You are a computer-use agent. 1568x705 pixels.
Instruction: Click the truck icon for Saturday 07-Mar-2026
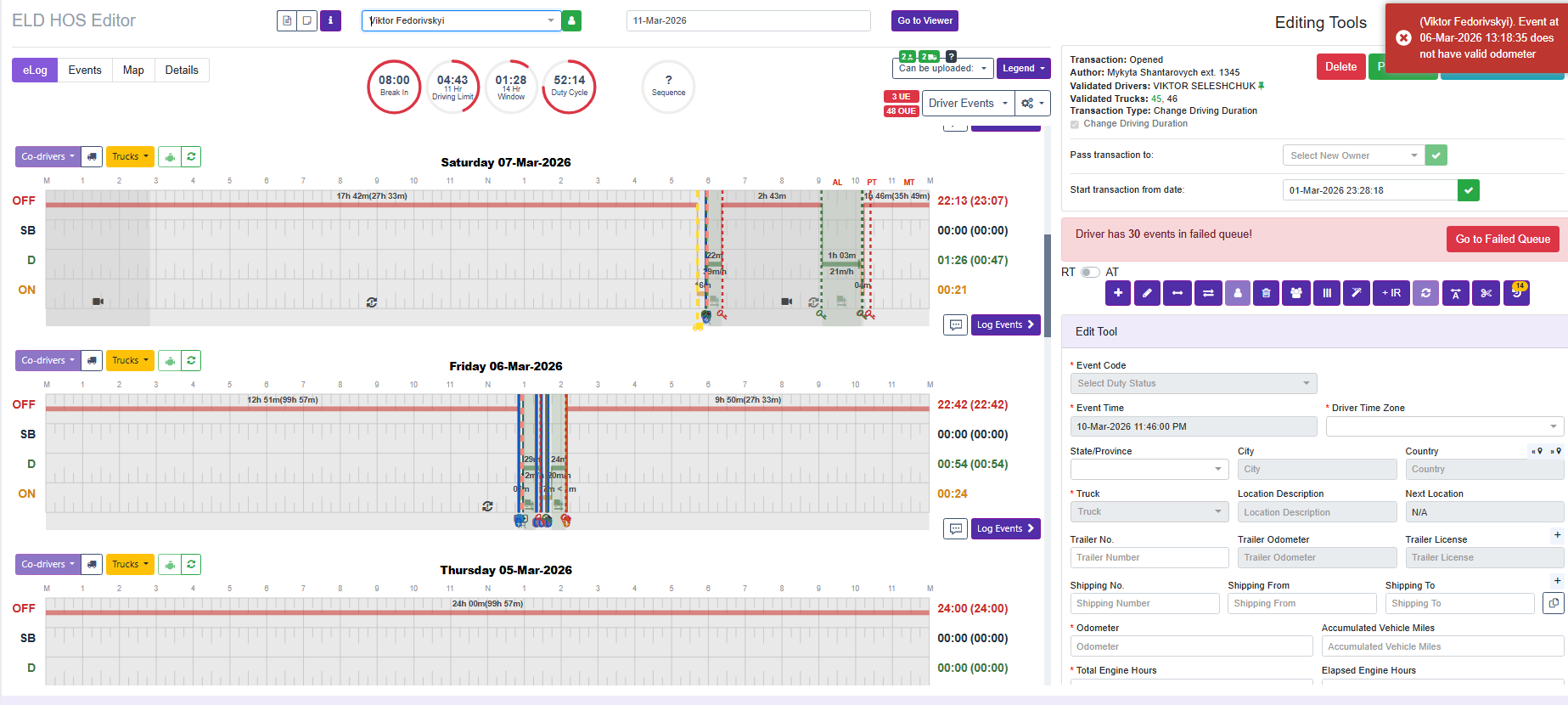coord(92,156)
